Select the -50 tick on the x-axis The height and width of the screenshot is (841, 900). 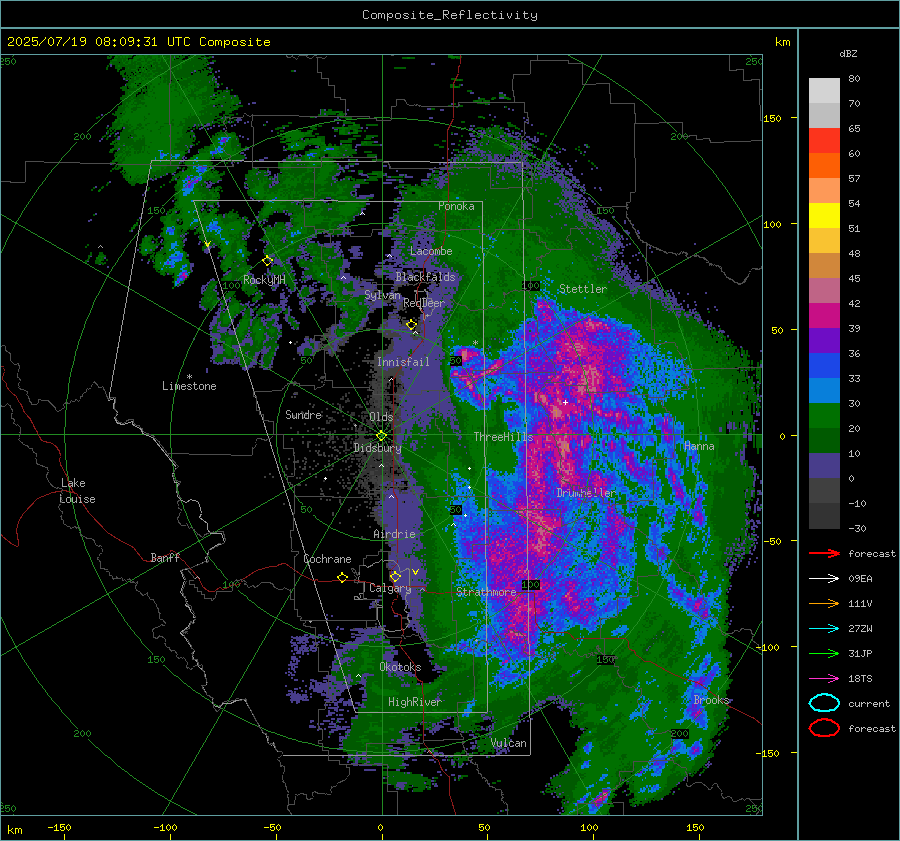point(272,827)
